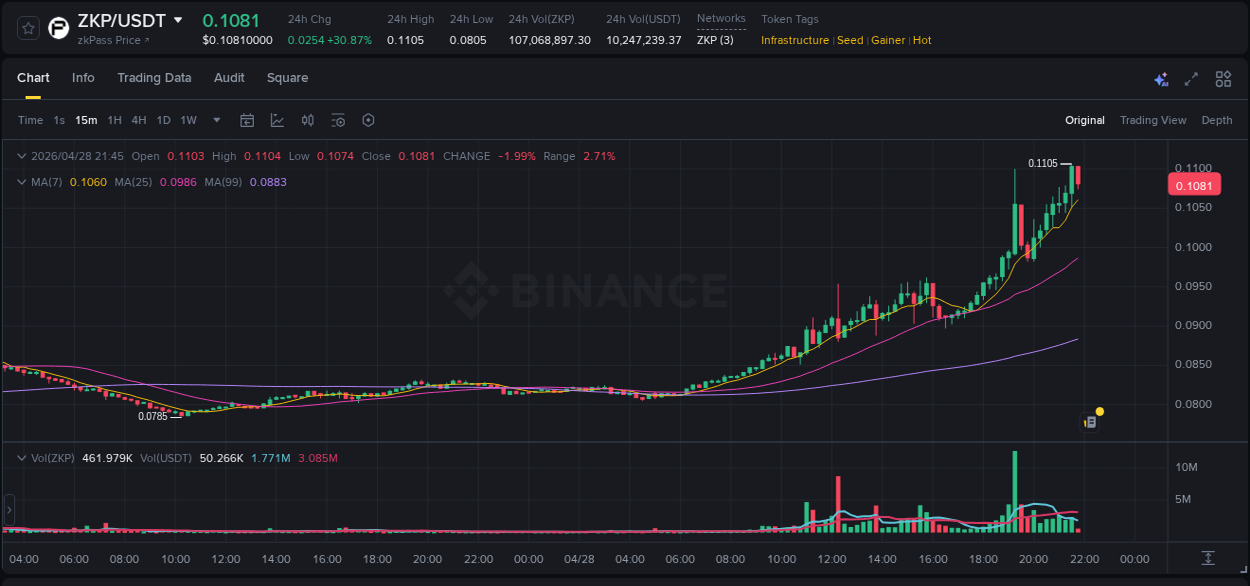Open the zkPass Price link
1250x586 pixels.
coord(113,40)
